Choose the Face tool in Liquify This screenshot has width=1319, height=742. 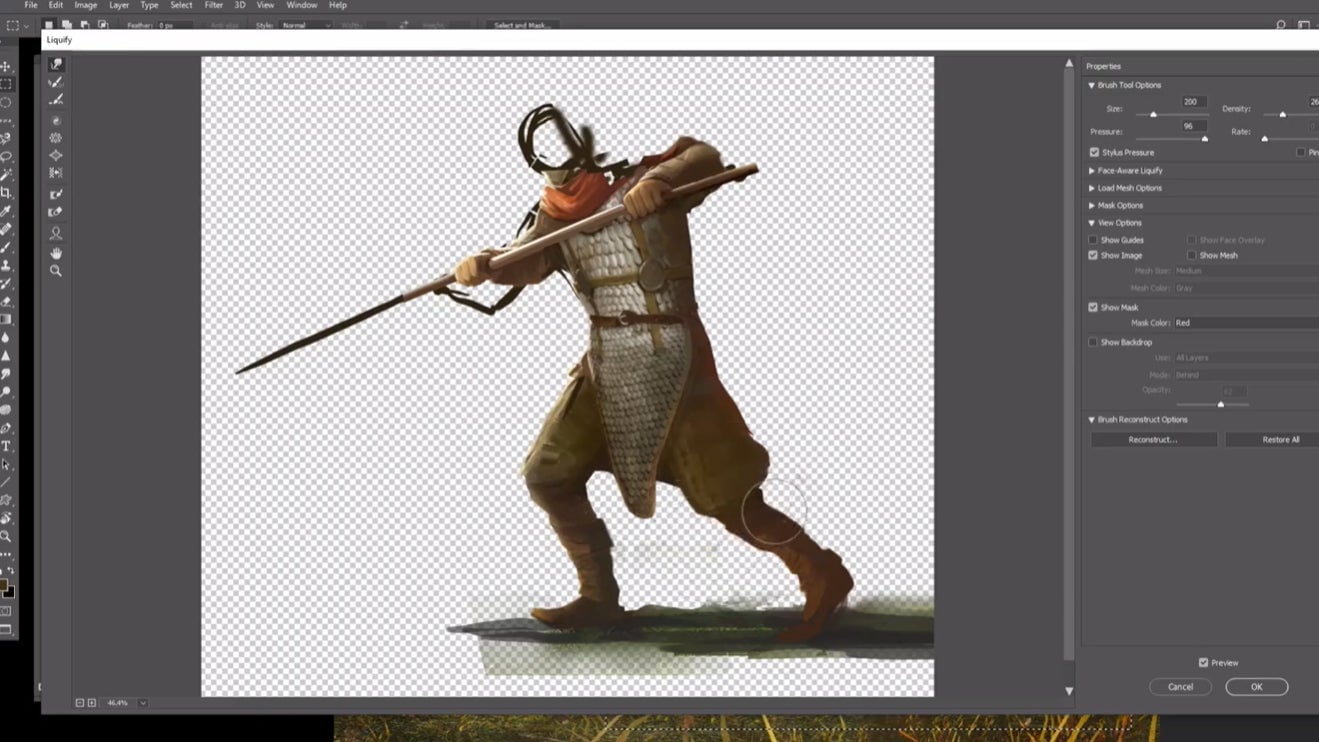click(x=56, y=233)
